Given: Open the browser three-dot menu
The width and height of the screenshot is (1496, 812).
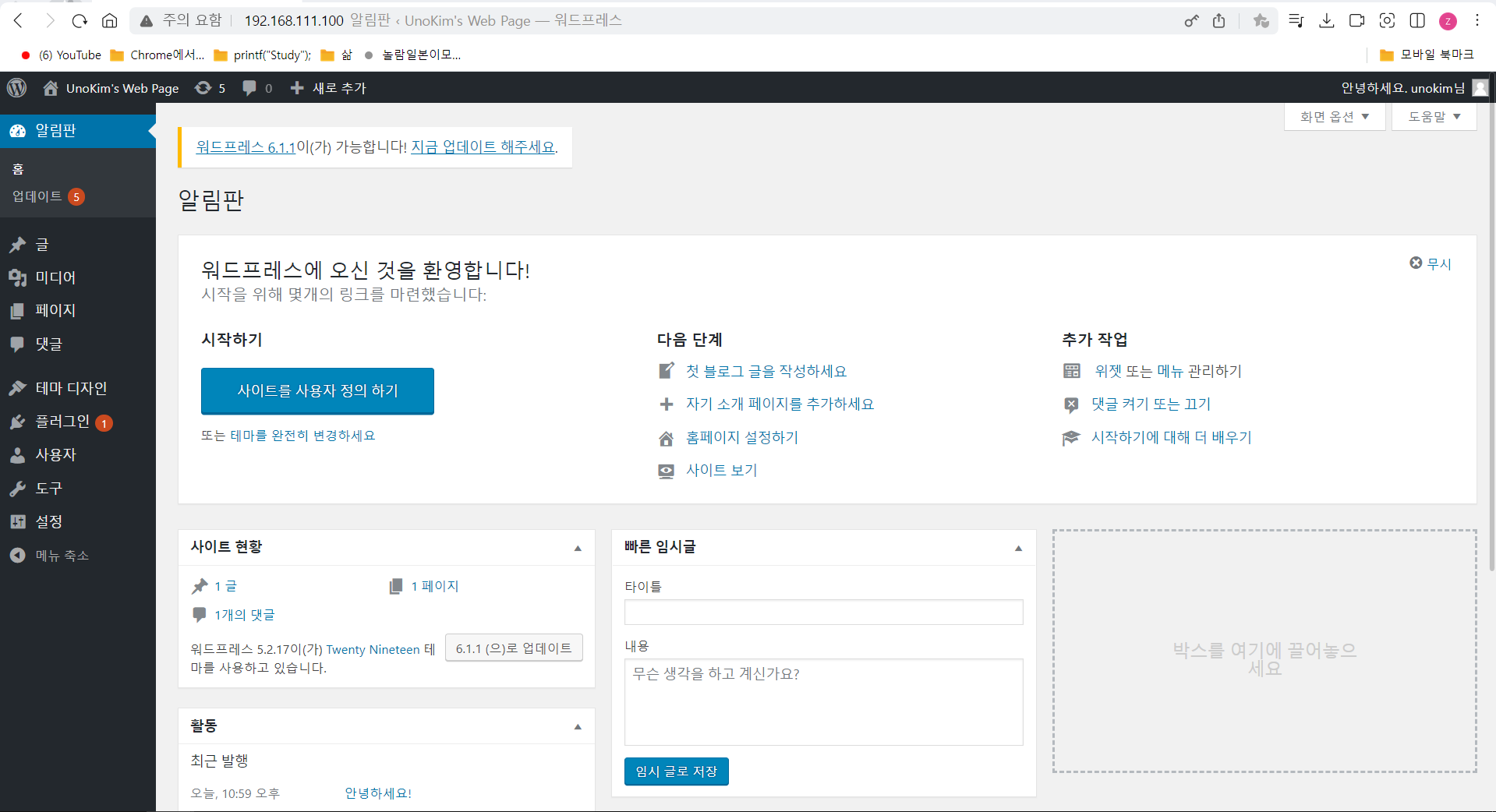Looking at the screenshot, I should (x=1477, y=21).
